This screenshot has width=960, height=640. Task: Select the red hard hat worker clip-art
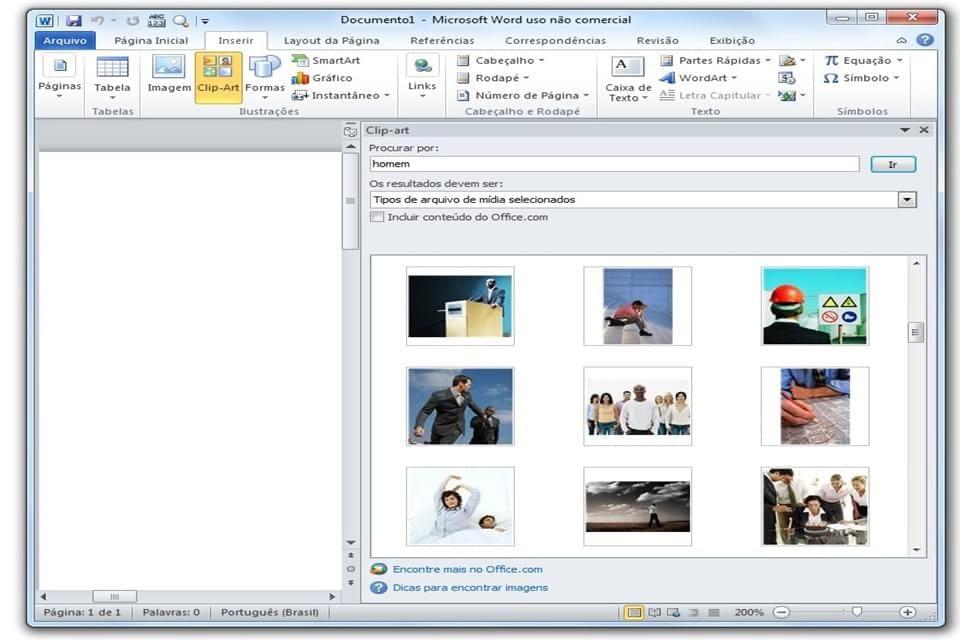(x=815, y=306)
